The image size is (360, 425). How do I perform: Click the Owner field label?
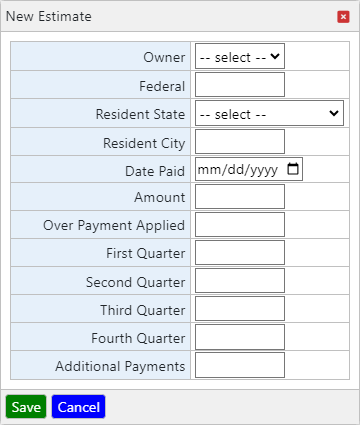(164, 57)
